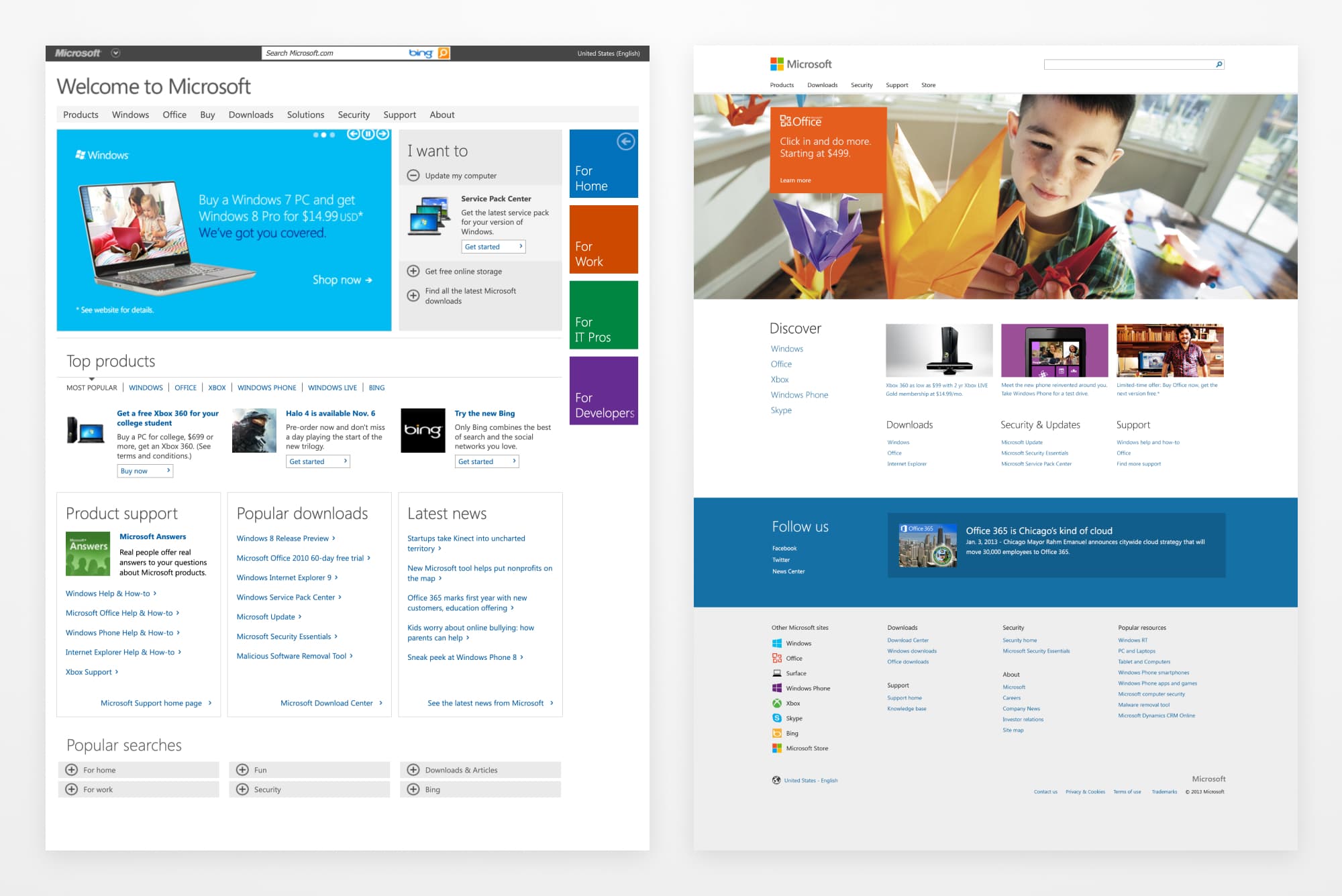Click the search field 'Search Microsoft.com'

point(335,53)
